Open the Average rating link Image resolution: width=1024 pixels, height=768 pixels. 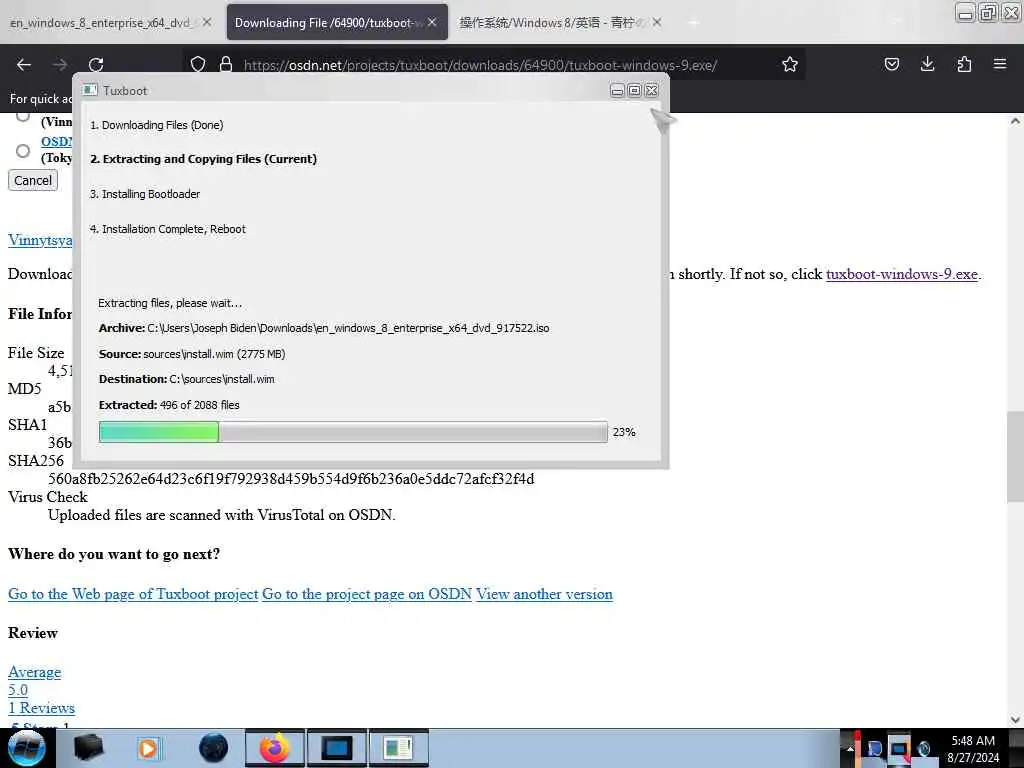(x=35, y=672)
